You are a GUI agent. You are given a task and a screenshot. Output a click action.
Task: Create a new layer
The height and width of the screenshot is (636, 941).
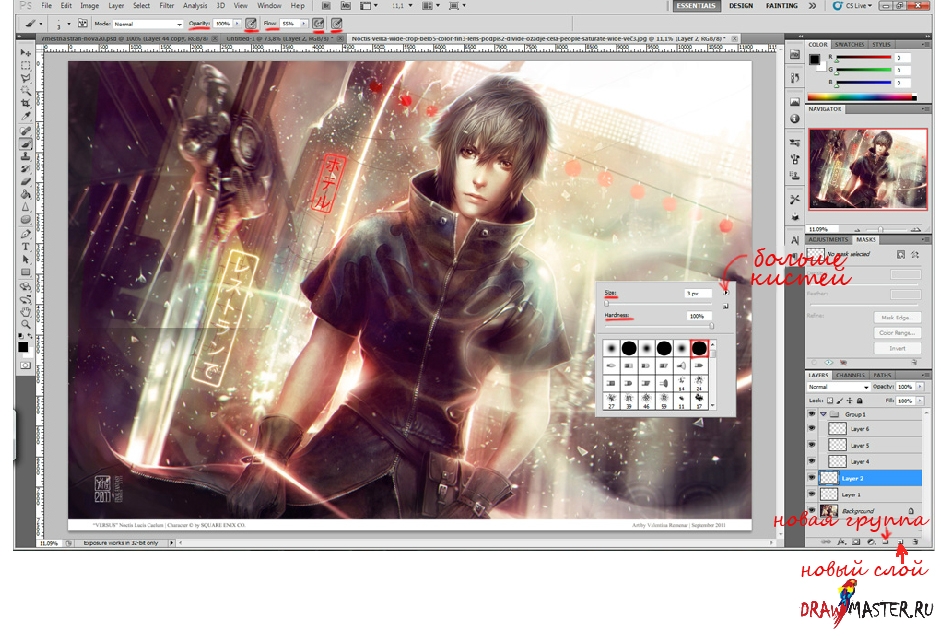point(900,542)
